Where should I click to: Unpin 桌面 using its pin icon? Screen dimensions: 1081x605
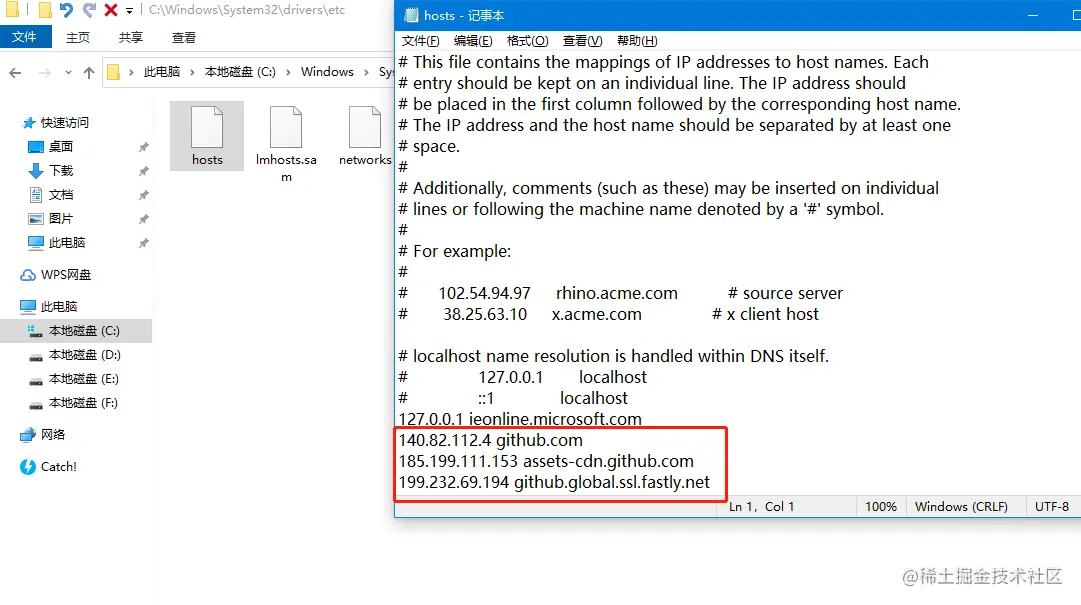click(143, 147)
